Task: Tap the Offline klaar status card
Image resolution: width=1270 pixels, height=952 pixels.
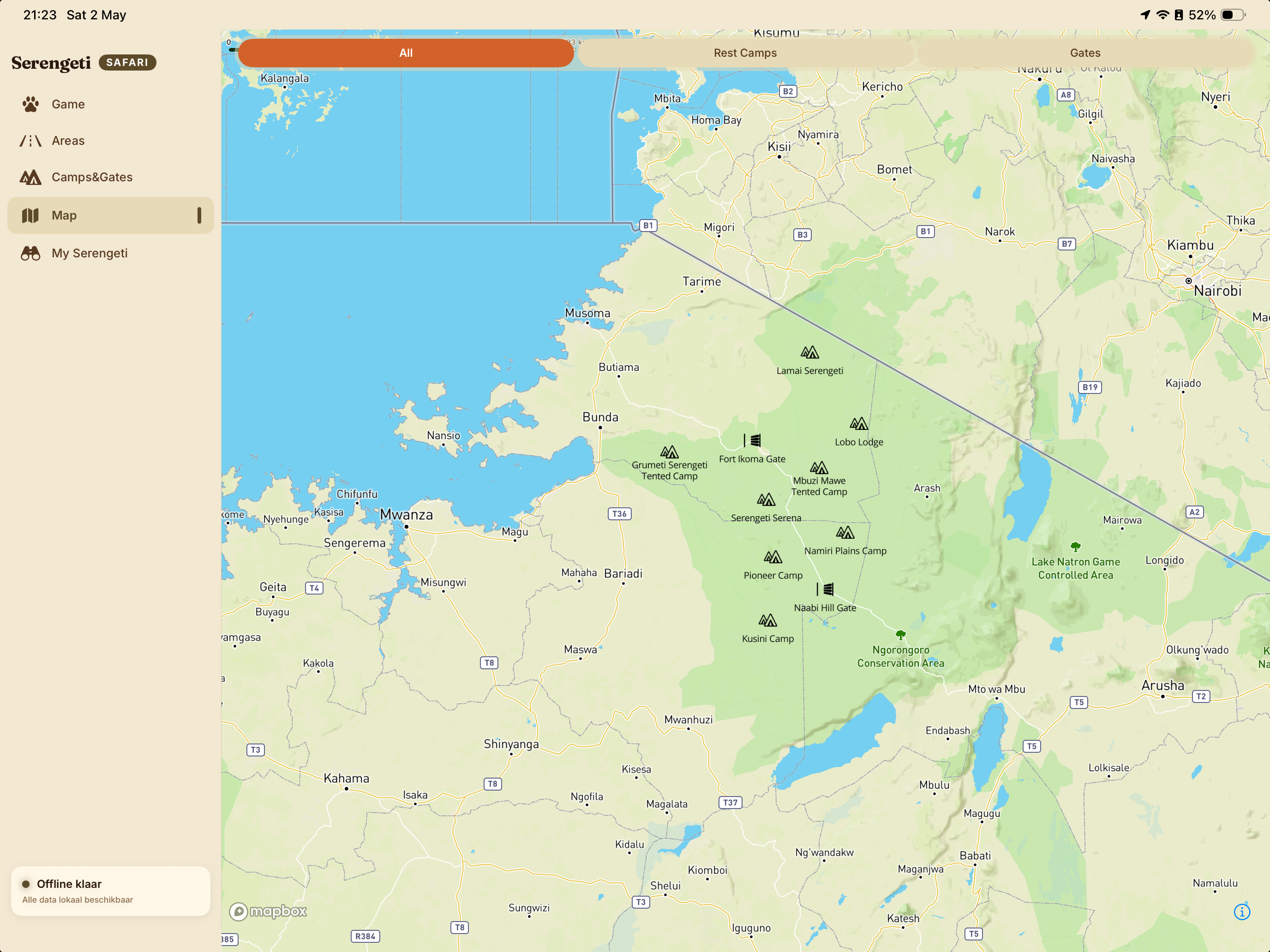Action: 111,891
